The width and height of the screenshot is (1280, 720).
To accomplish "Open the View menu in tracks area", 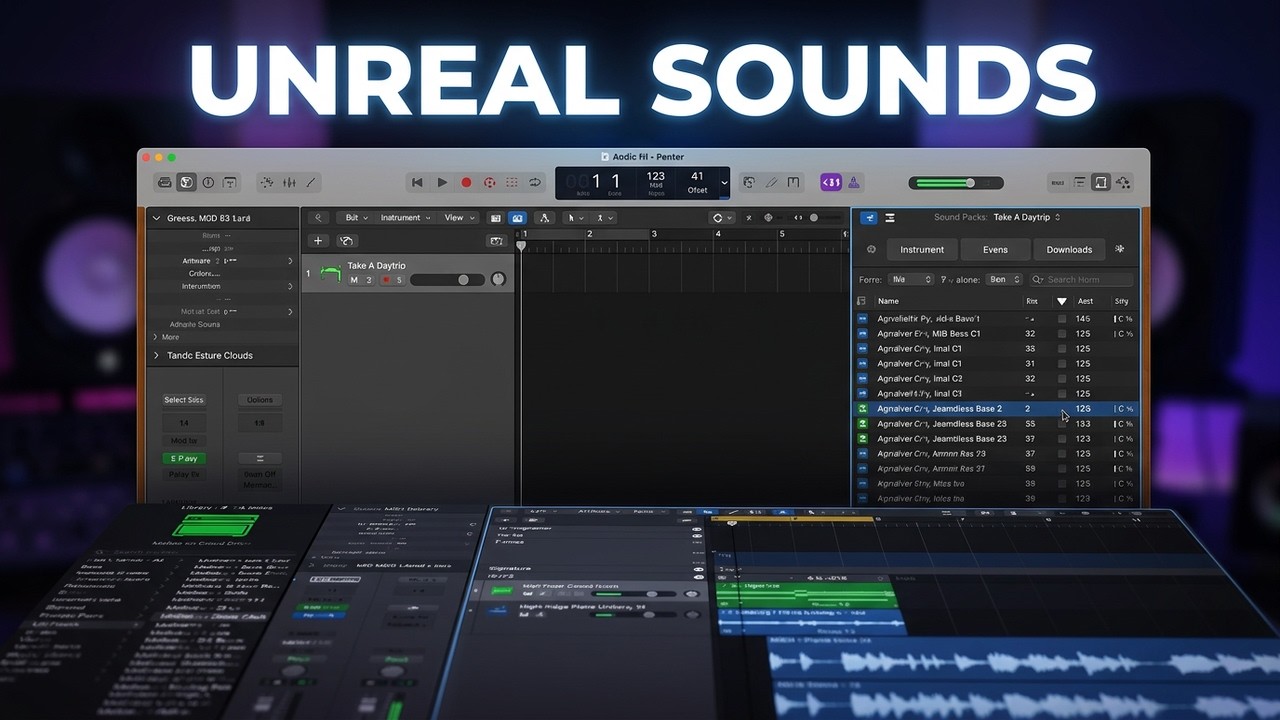I will click(x=459, y=218).
